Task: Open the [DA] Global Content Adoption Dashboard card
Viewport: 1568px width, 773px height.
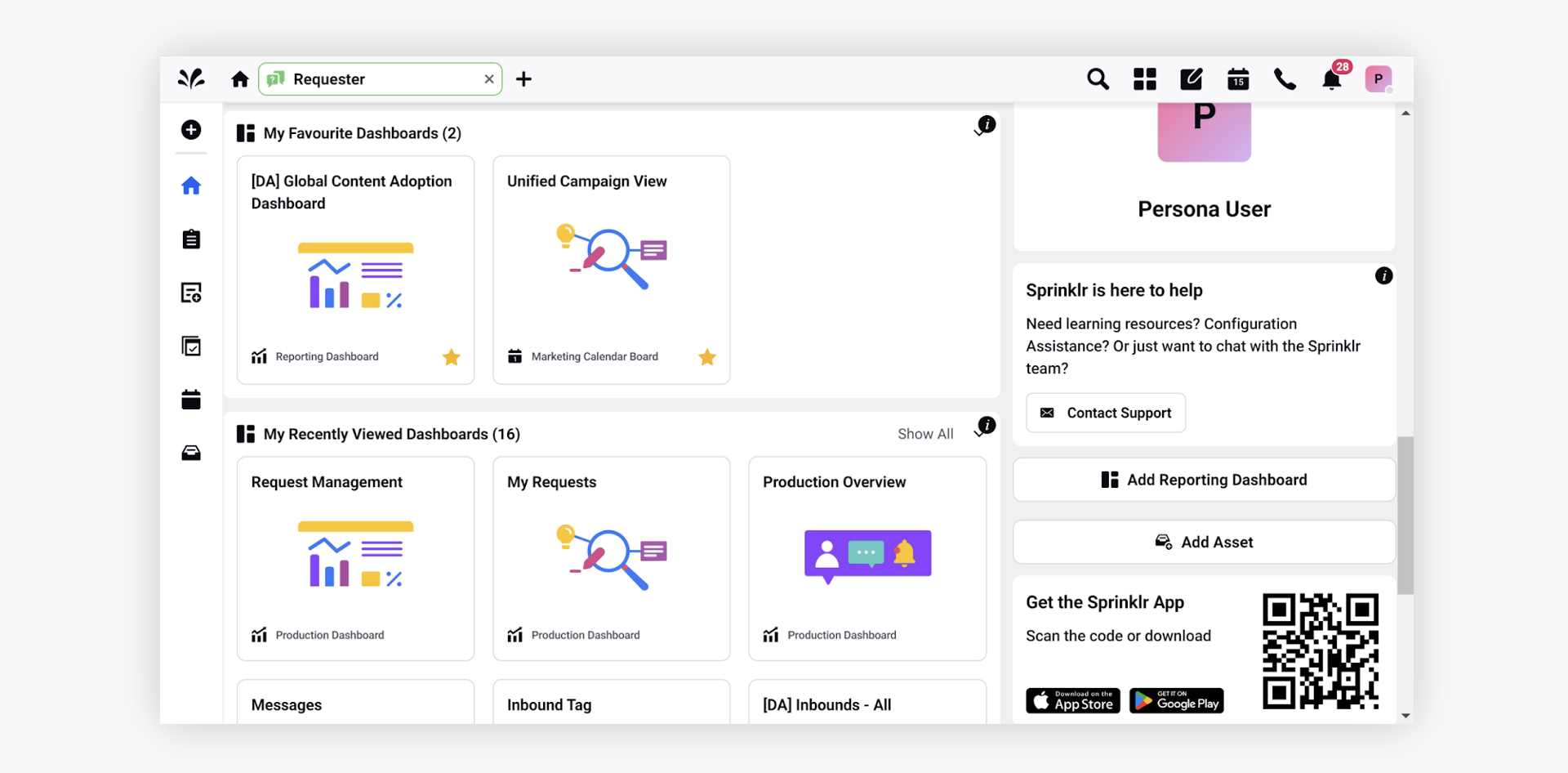Action: click(x=355, y=270)
